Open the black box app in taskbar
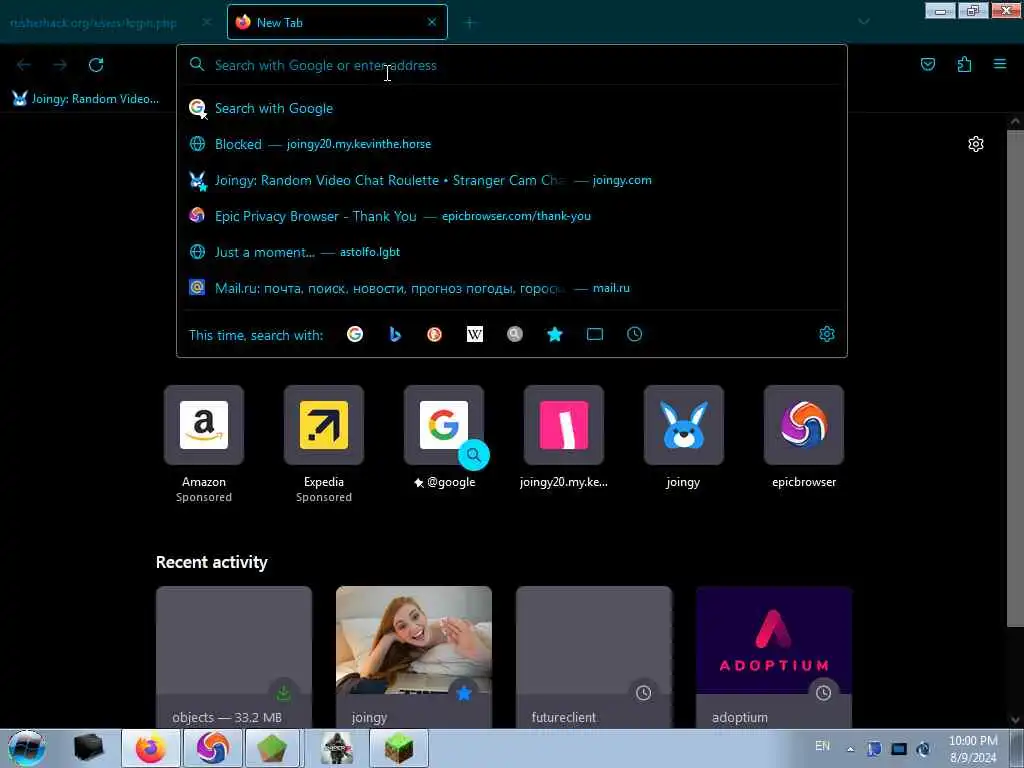This screenshot has height=768, width=1024. coord(89,748)
